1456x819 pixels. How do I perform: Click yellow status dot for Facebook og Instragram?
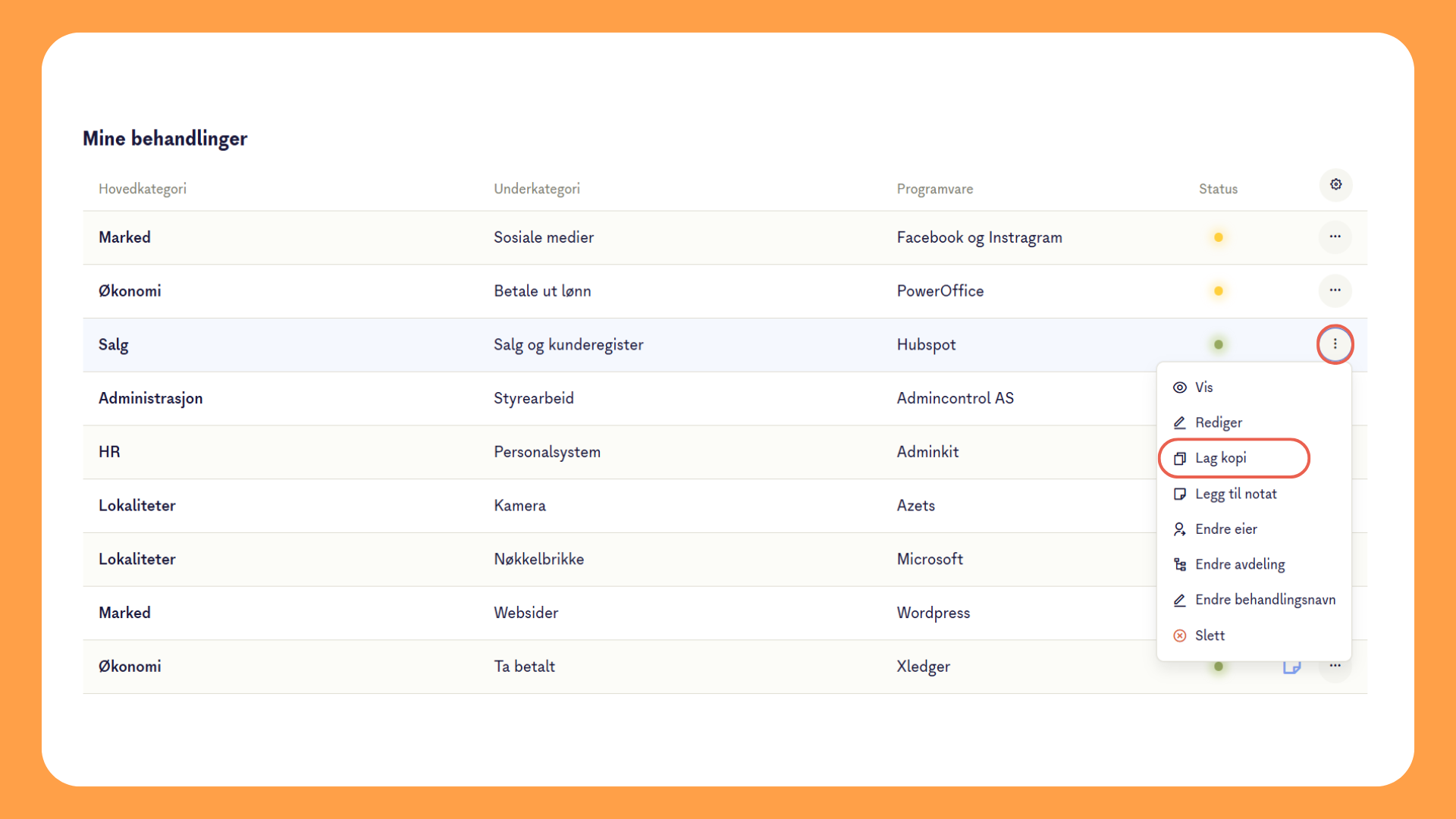coord(1218,237)
